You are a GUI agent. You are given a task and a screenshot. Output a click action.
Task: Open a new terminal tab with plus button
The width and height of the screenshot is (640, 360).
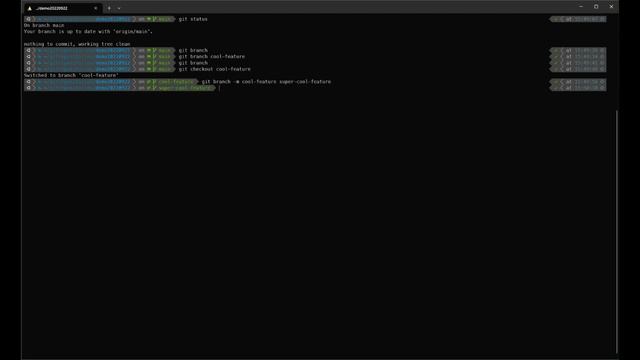coord(109,8)
